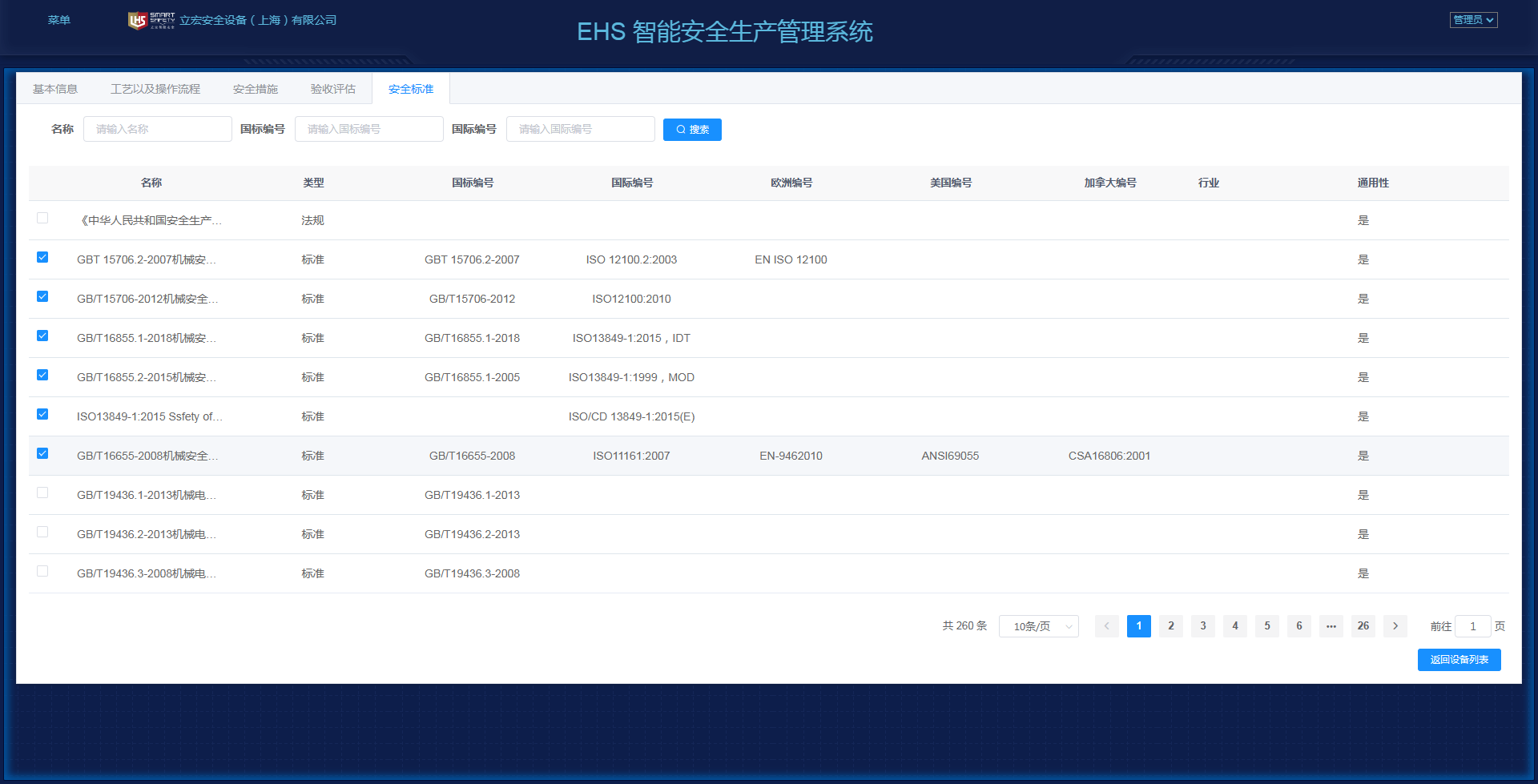Check the 《中华人民共和国安全生产… row checkbox
1538x784 pixels.
tap(42, 218)
